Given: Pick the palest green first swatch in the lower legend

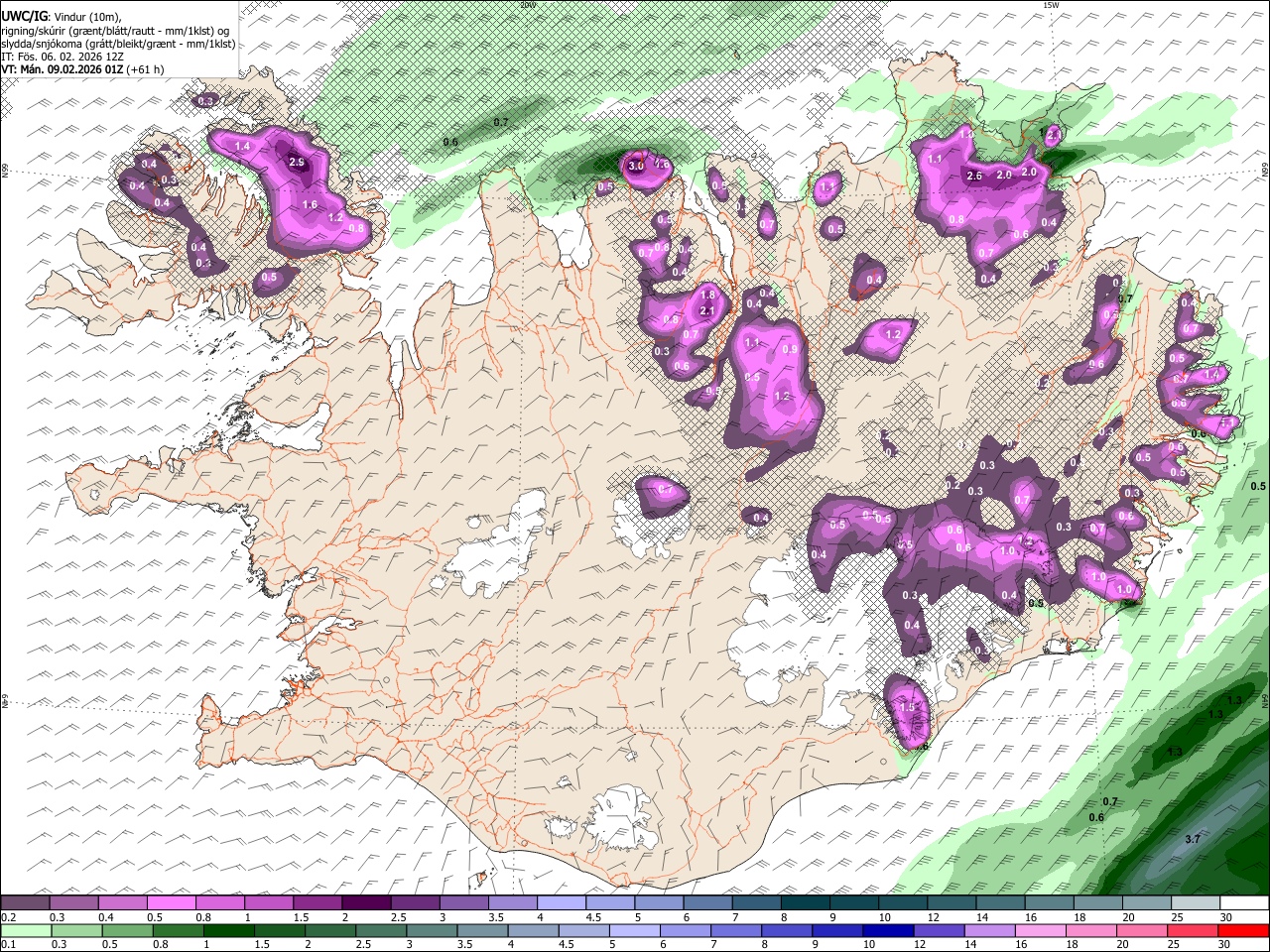Looking at the screenshot, I should point(25,929).
